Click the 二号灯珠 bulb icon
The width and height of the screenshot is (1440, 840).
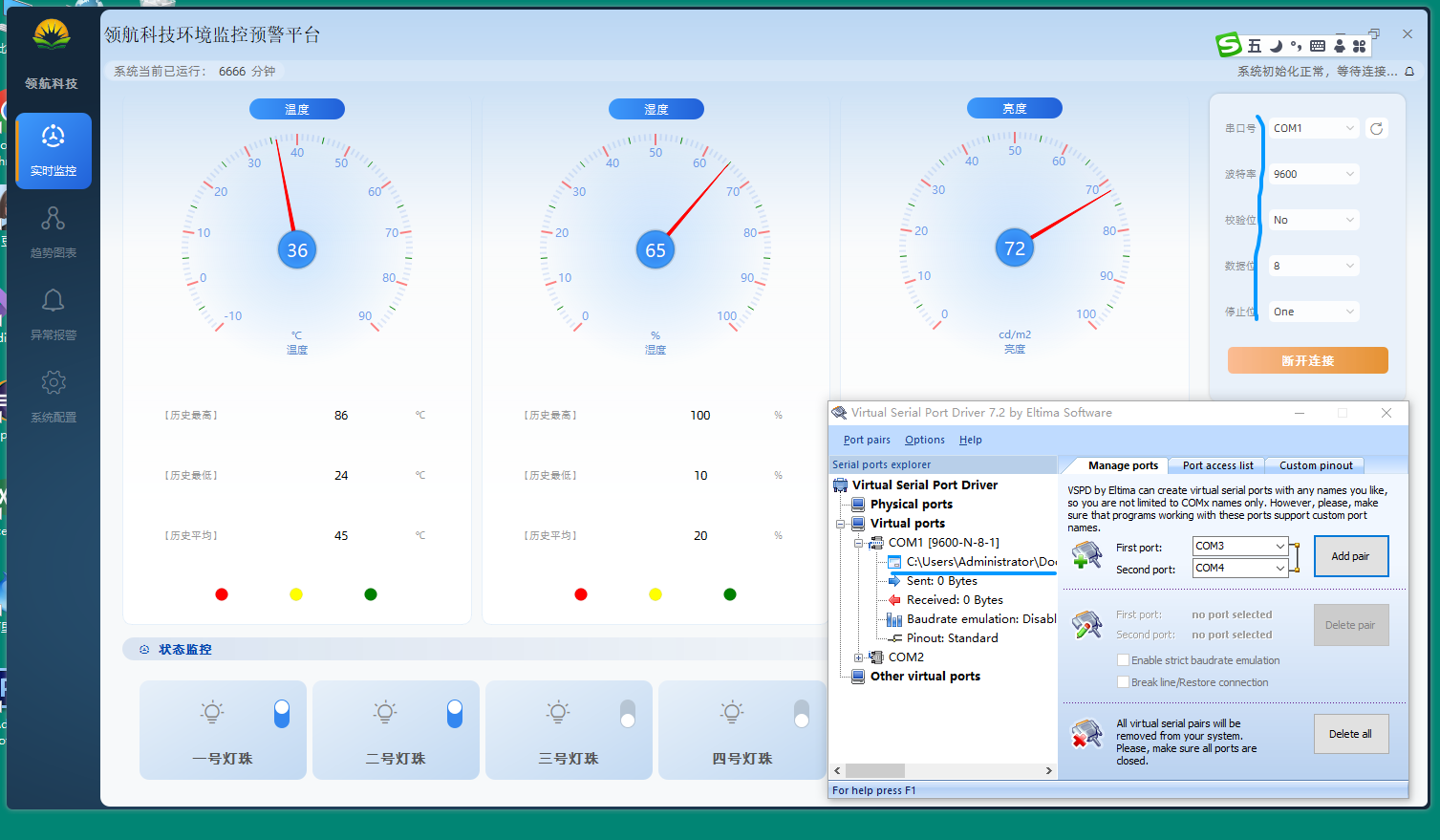click(385, 712)
